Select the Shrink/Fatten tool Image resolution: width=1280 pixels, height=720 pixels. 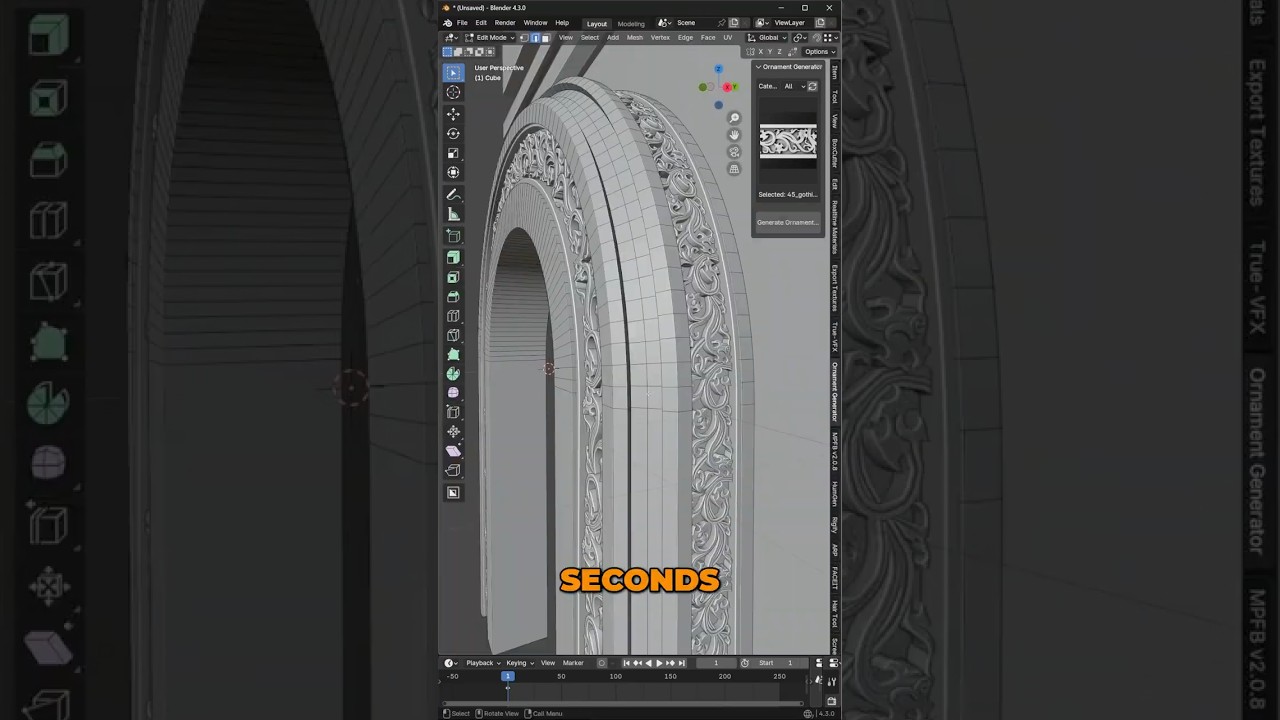tap(453, 432)
